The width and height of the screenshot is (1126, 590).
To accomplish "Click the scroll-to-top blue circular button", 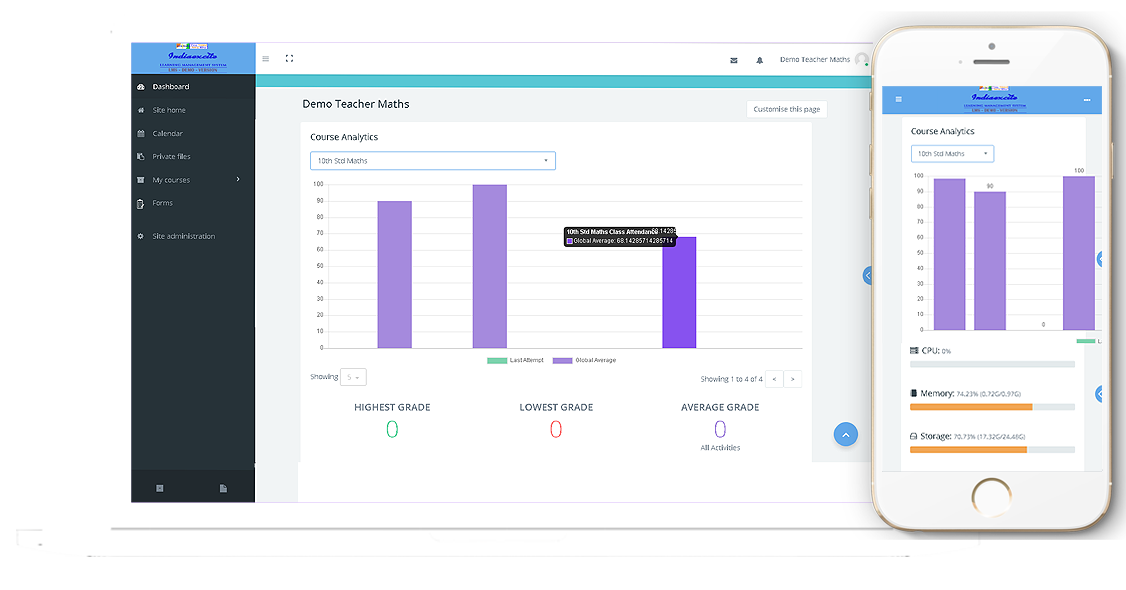I will [845, 434].
